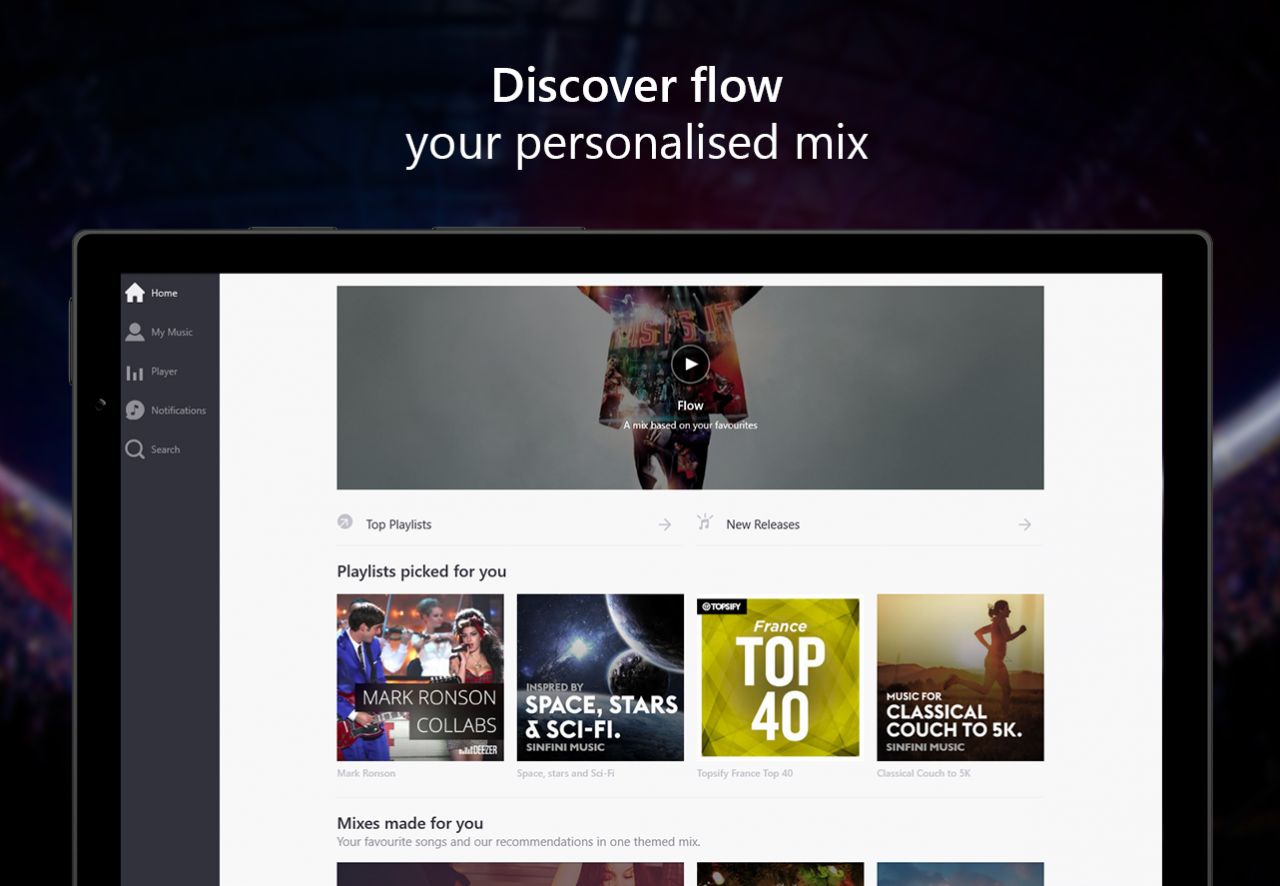Open Space, Stars & Sci-Fi playlist cover

pos(600,677)
